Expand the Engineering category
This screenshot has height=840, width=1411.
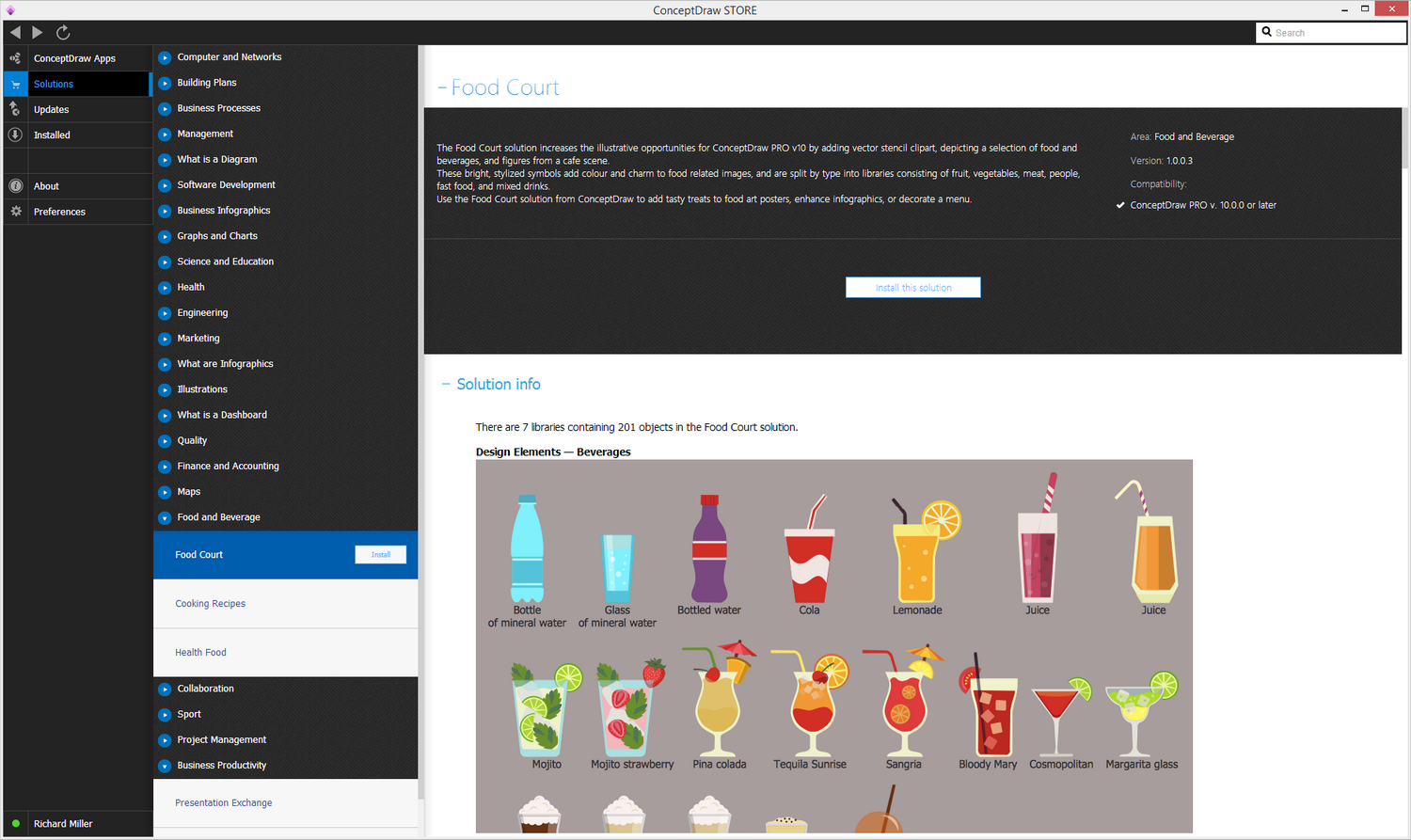165,313
